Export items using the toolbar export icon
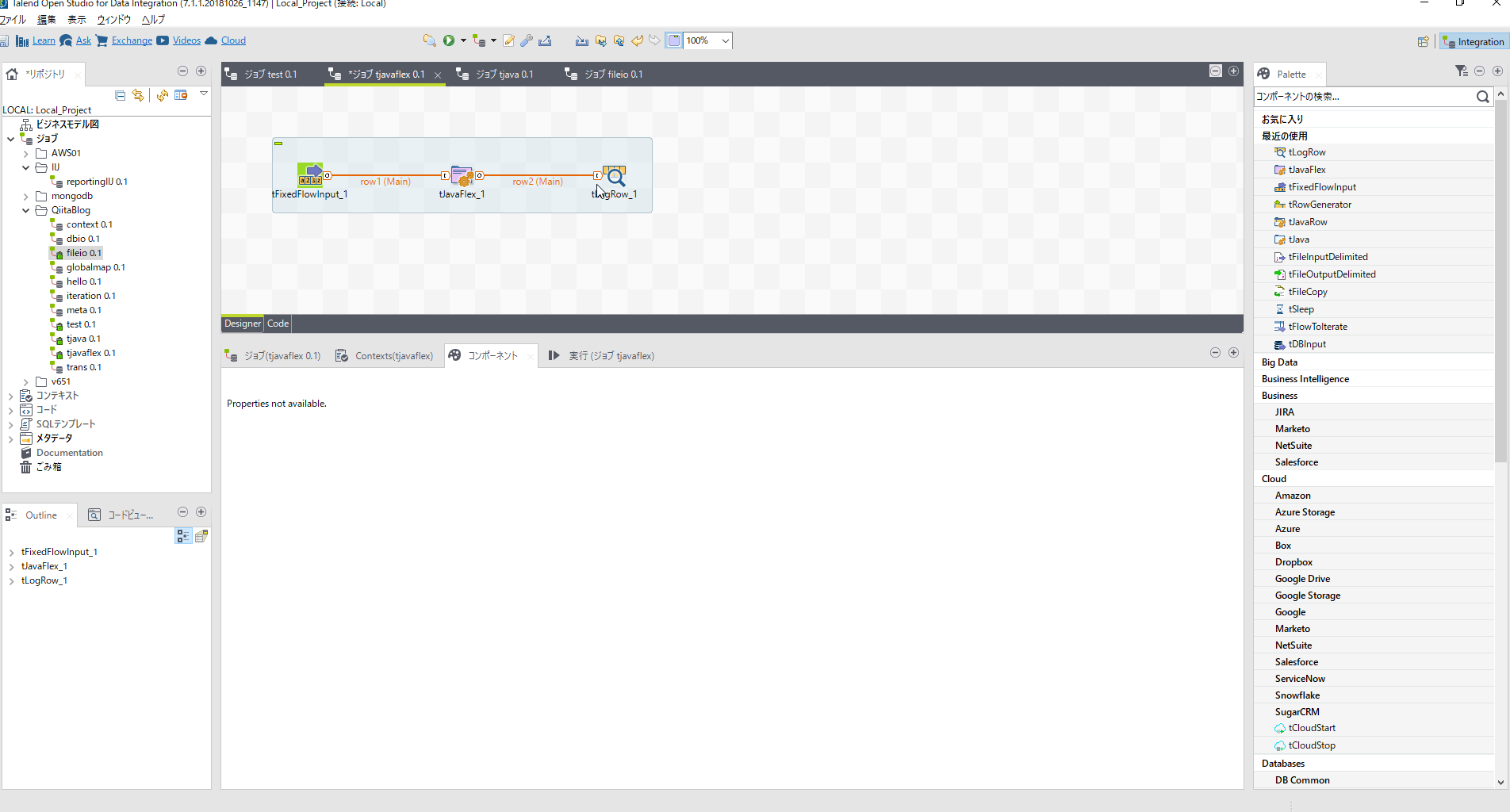This screenshot has width=1510, height=812. [x=545, y=40]
